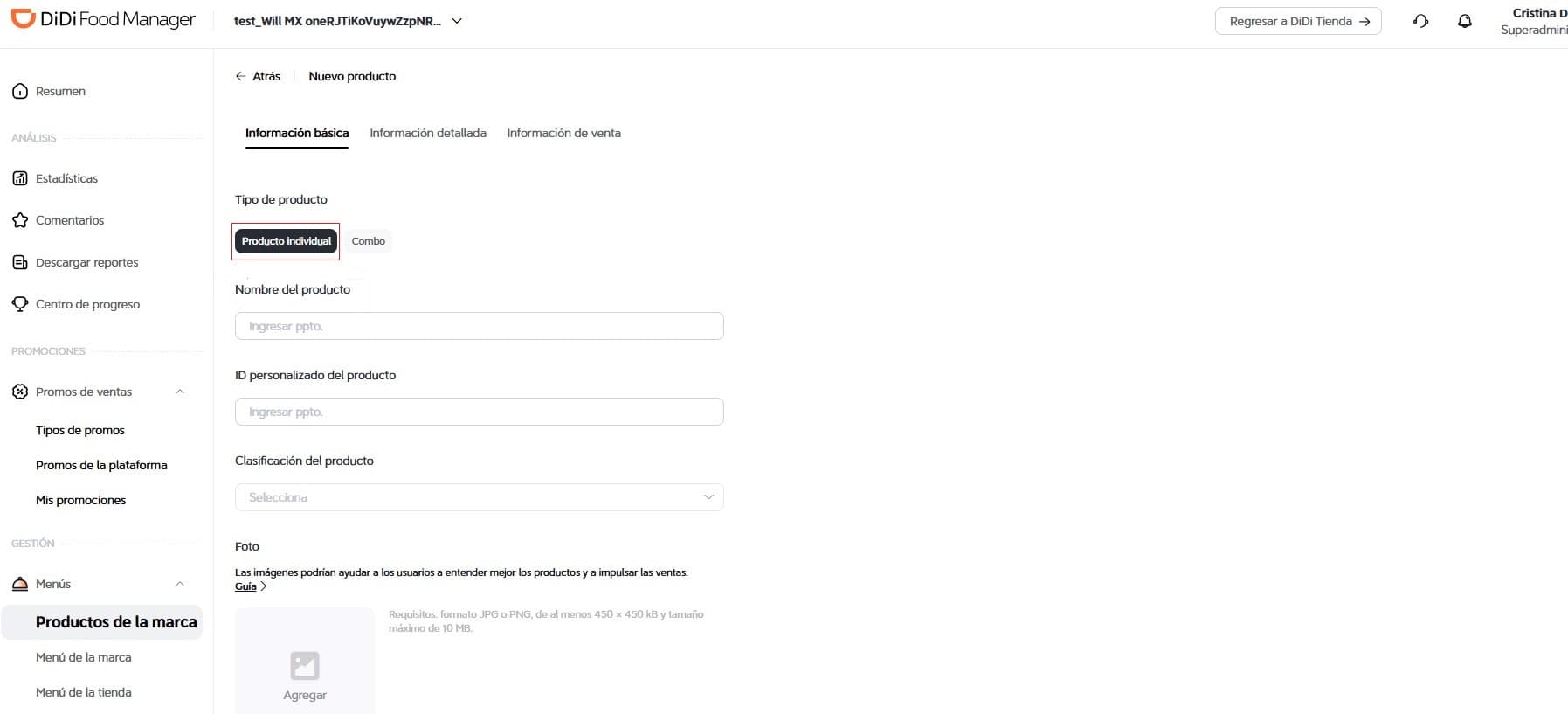Open Productos de la marca
1568x714 pixels.
point(102,622)
